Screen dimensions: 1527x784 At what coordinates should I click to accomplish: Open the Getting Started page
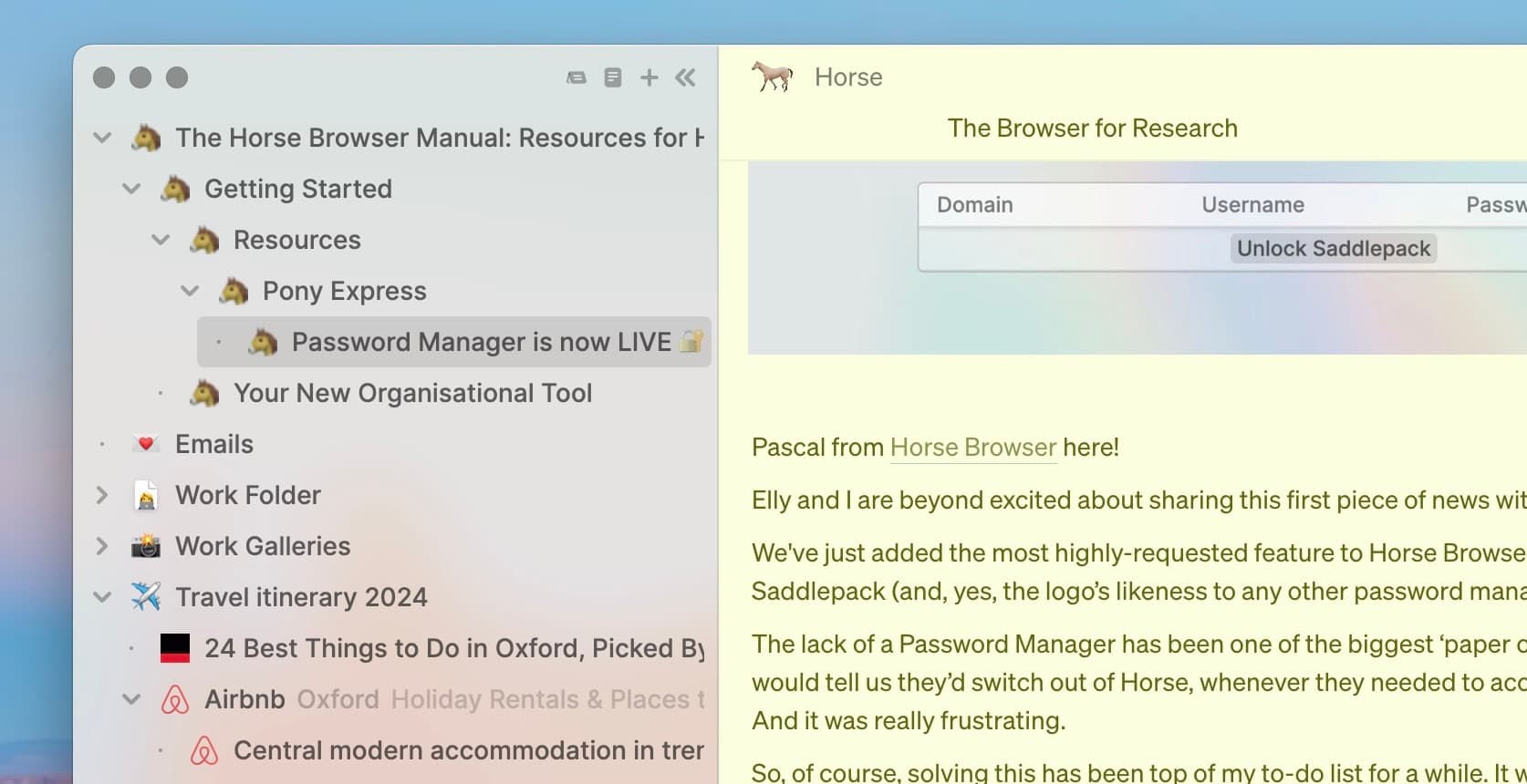click(298, 189)
